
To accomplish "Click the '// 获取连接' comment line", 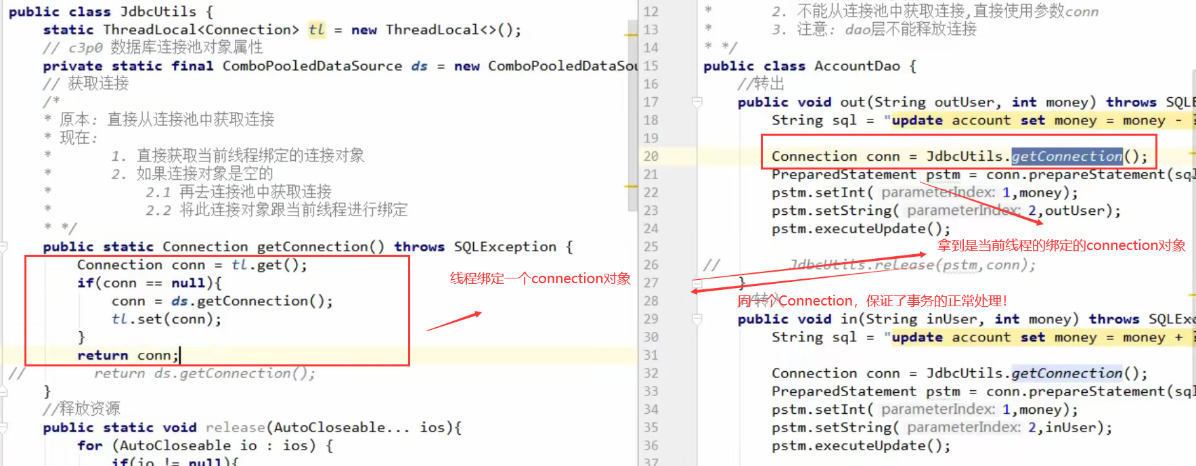I will pos(85,85).
